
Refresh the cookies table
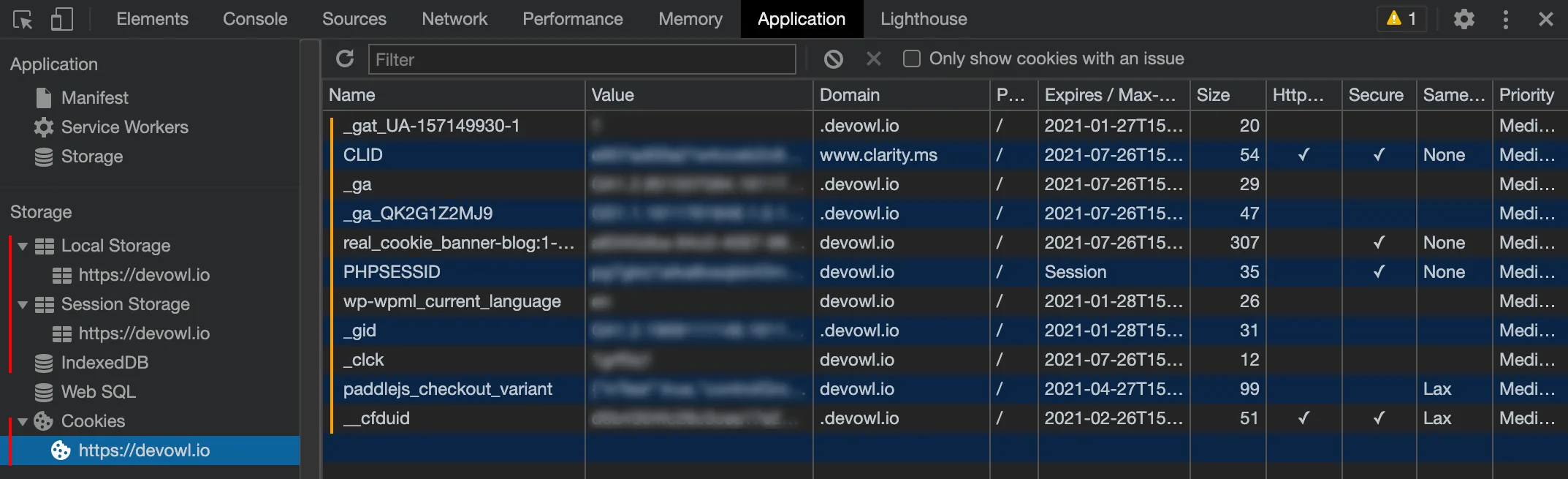tap(345, 59)
